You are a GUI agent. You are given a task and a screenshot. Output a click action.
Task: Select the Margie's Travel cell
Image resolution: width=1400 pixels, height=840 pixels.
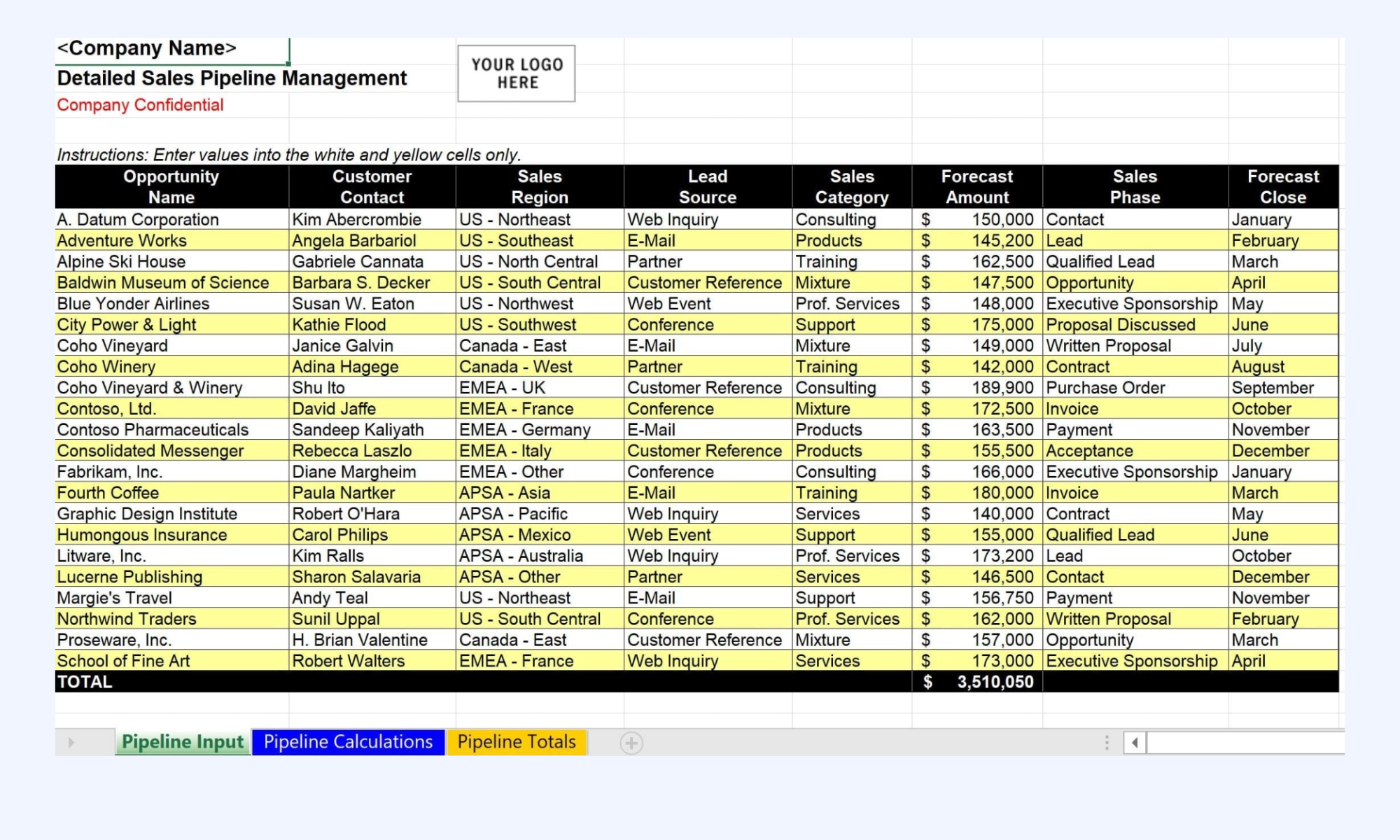pyautogui.click(x=171, y=597)
